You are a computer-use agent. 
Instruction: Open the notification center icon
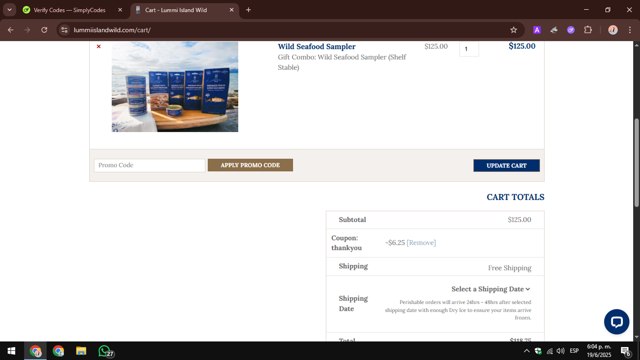pos(626,351)
